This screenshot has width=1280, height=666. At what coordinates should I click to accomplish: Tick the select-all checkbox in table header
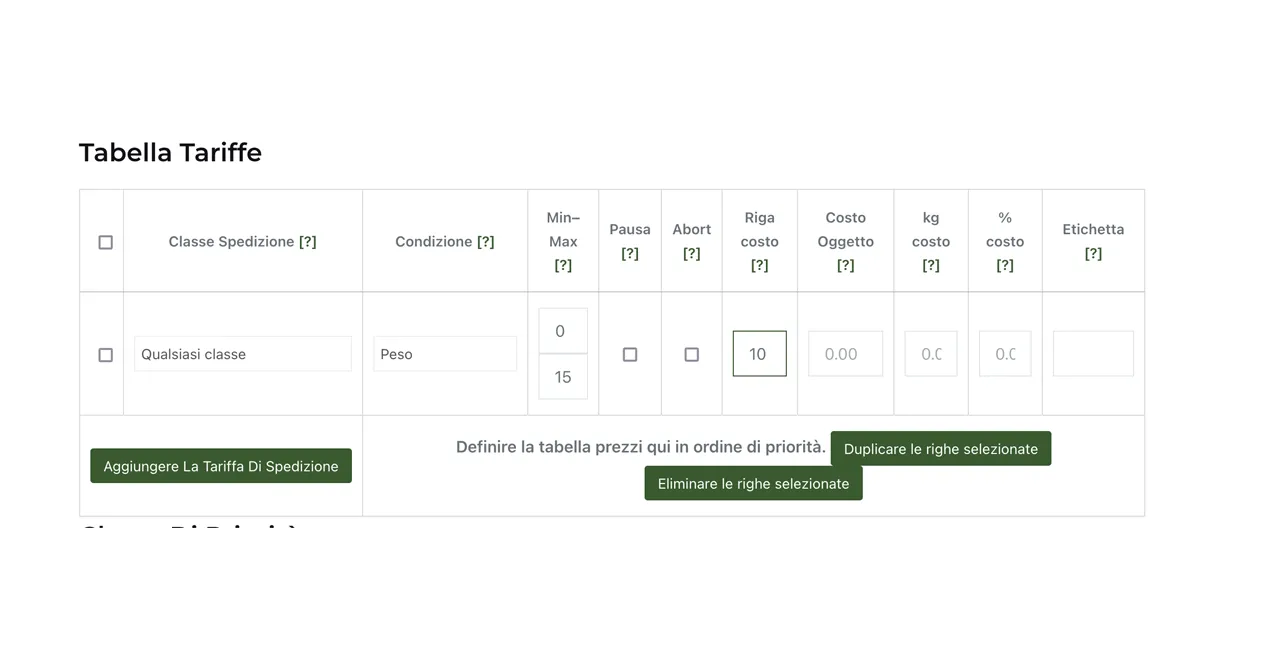(x=106, y=242)
